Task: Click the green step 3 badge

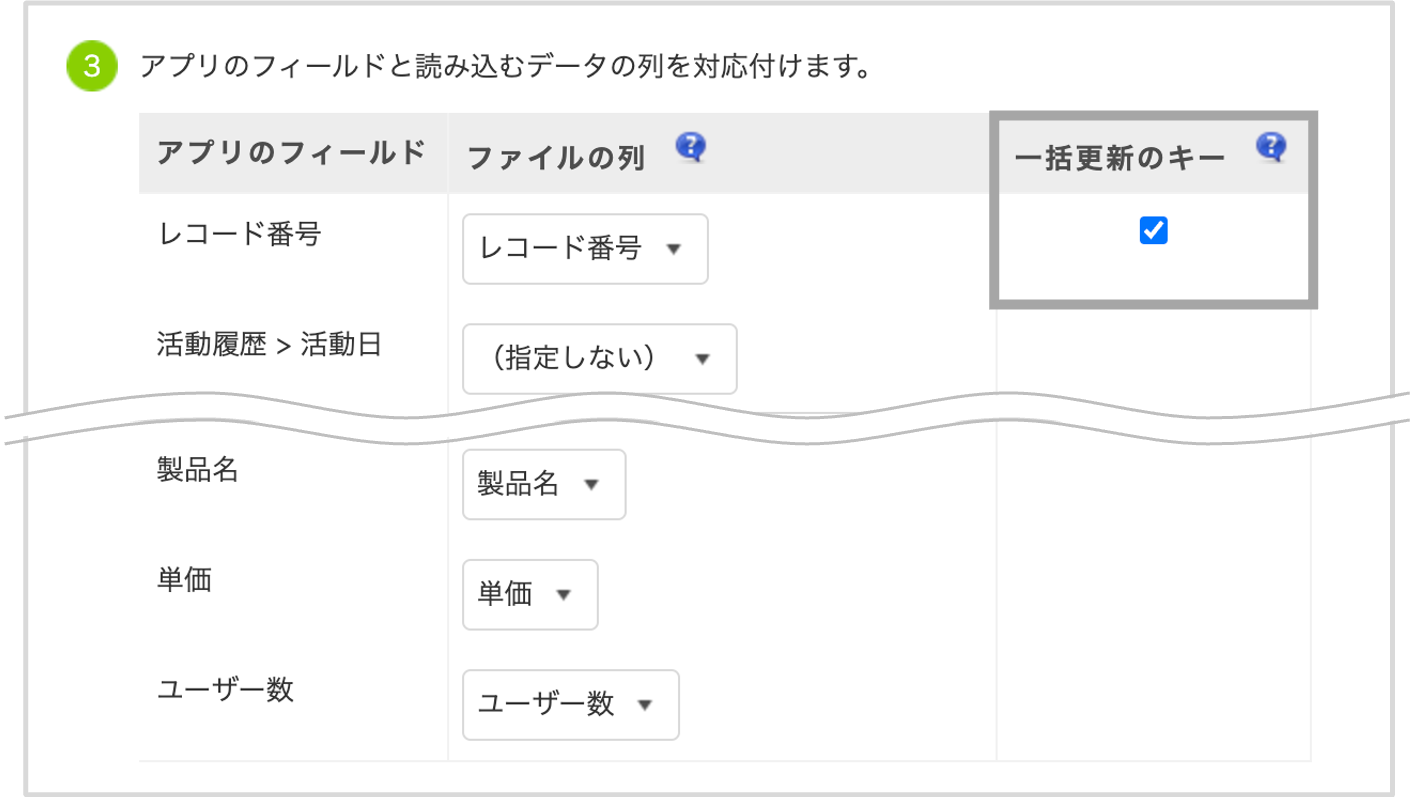Action: (x=91, y=67)
